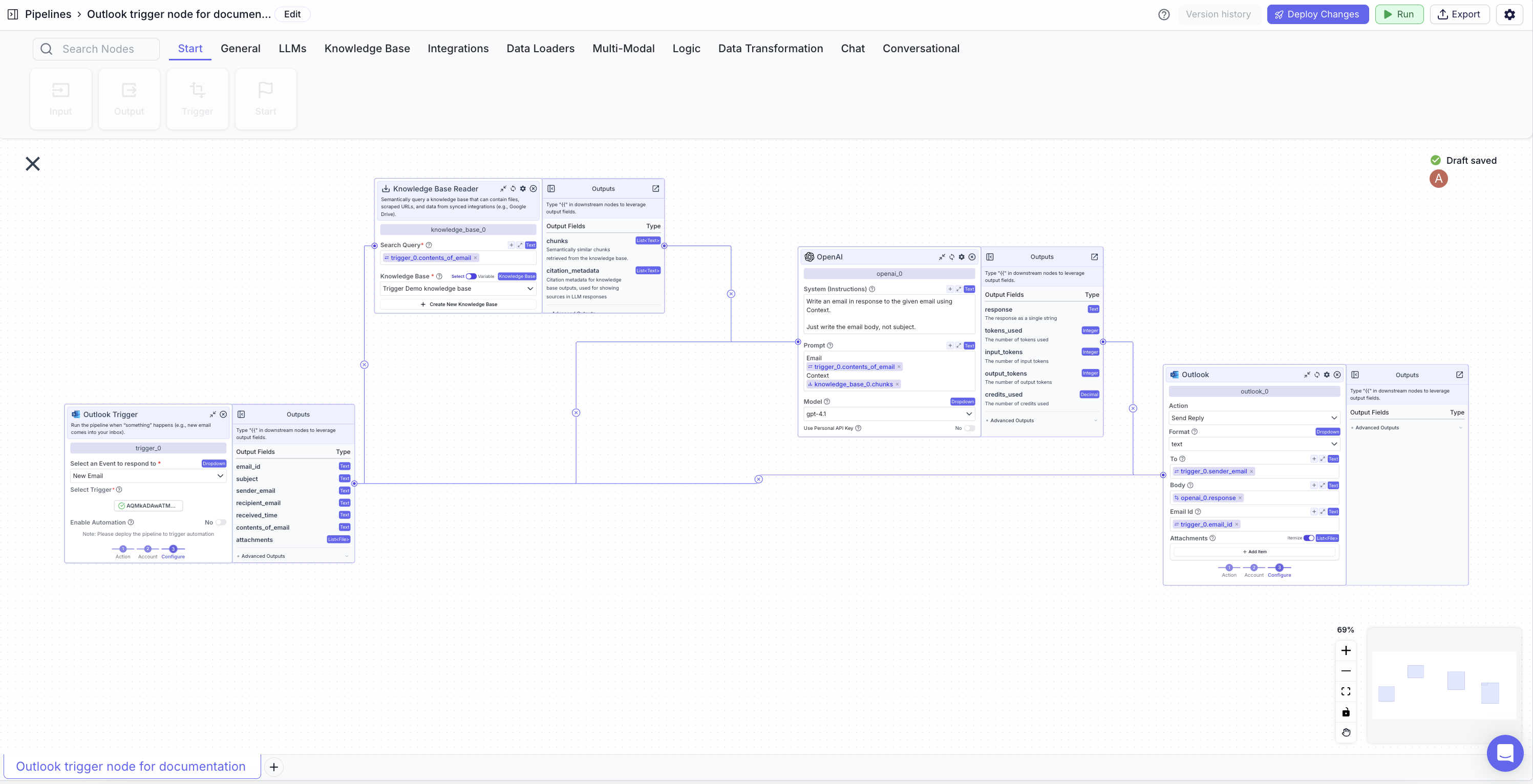Open the Send Reply Action dropdown
The width and height of the screenshot is (1533, 784).
1253,418
